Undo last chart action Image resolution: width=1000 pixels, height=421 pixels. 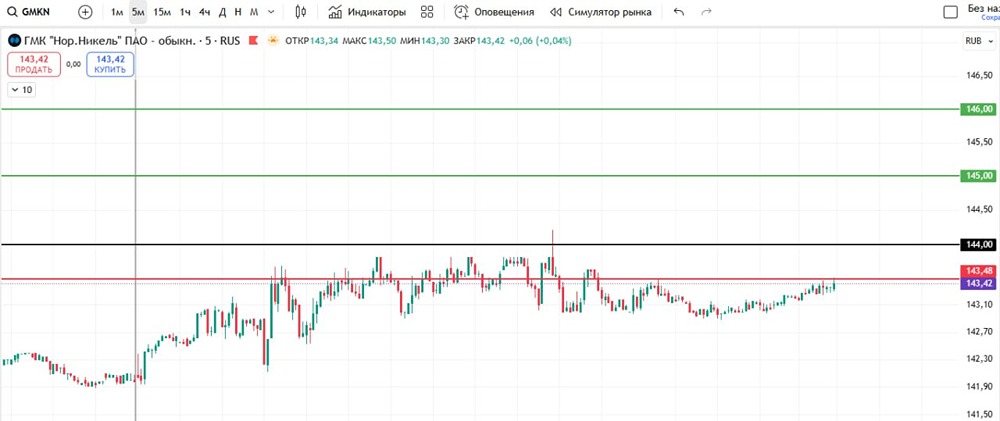679,11
